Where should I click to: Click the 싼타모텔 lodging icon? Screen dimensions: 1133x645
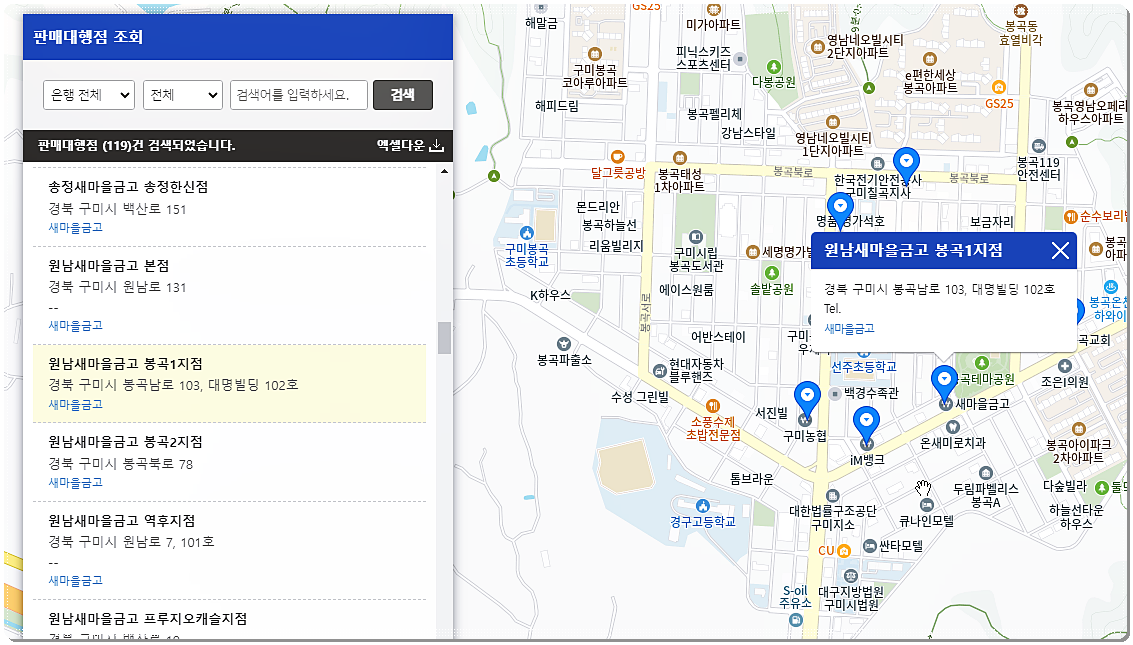[870, 546]
